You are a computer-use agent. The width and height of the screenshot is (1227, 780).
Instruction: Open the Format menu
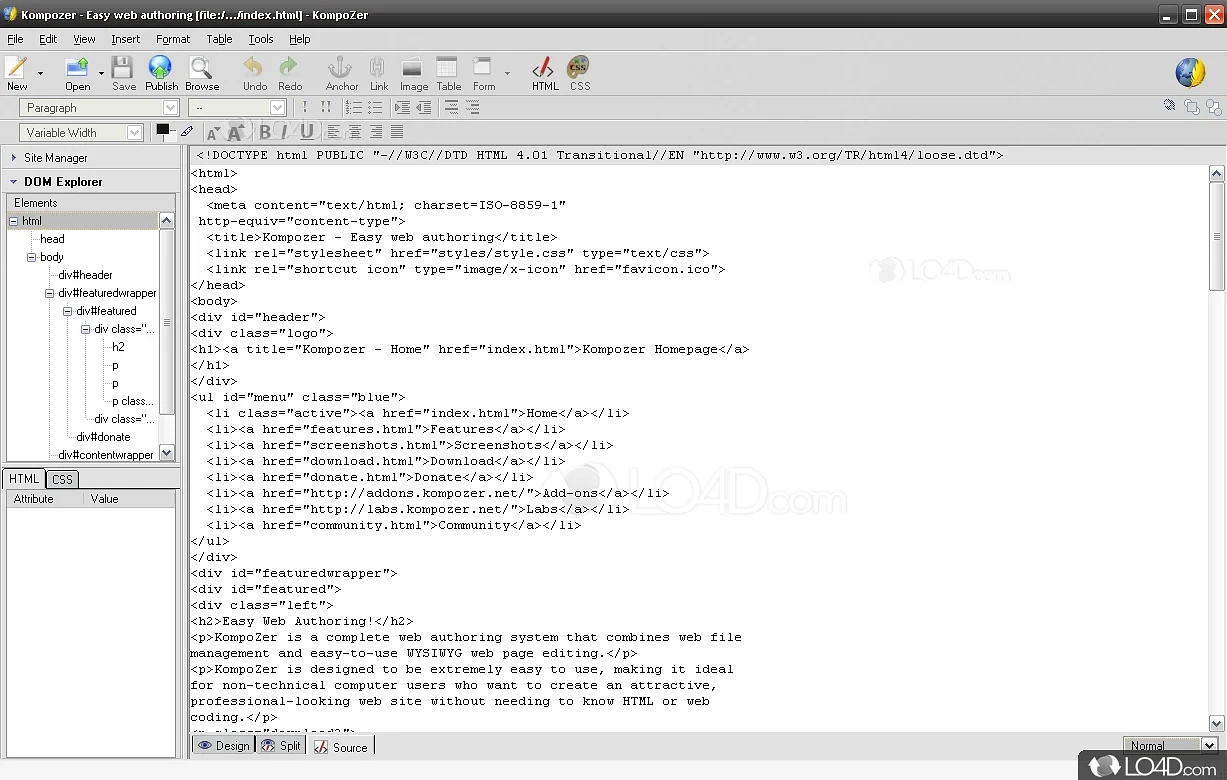pyautogui.click(x=173, y=39)
